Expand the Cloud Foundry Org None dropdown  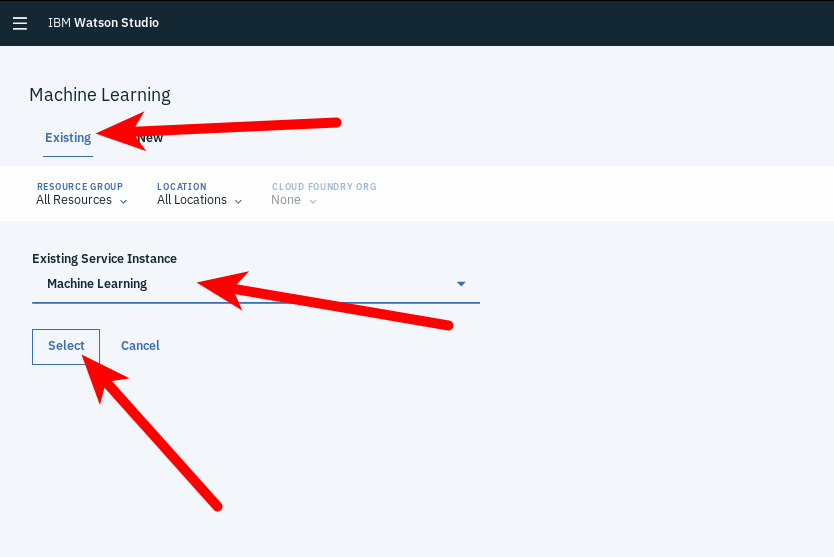coord(294,200)
